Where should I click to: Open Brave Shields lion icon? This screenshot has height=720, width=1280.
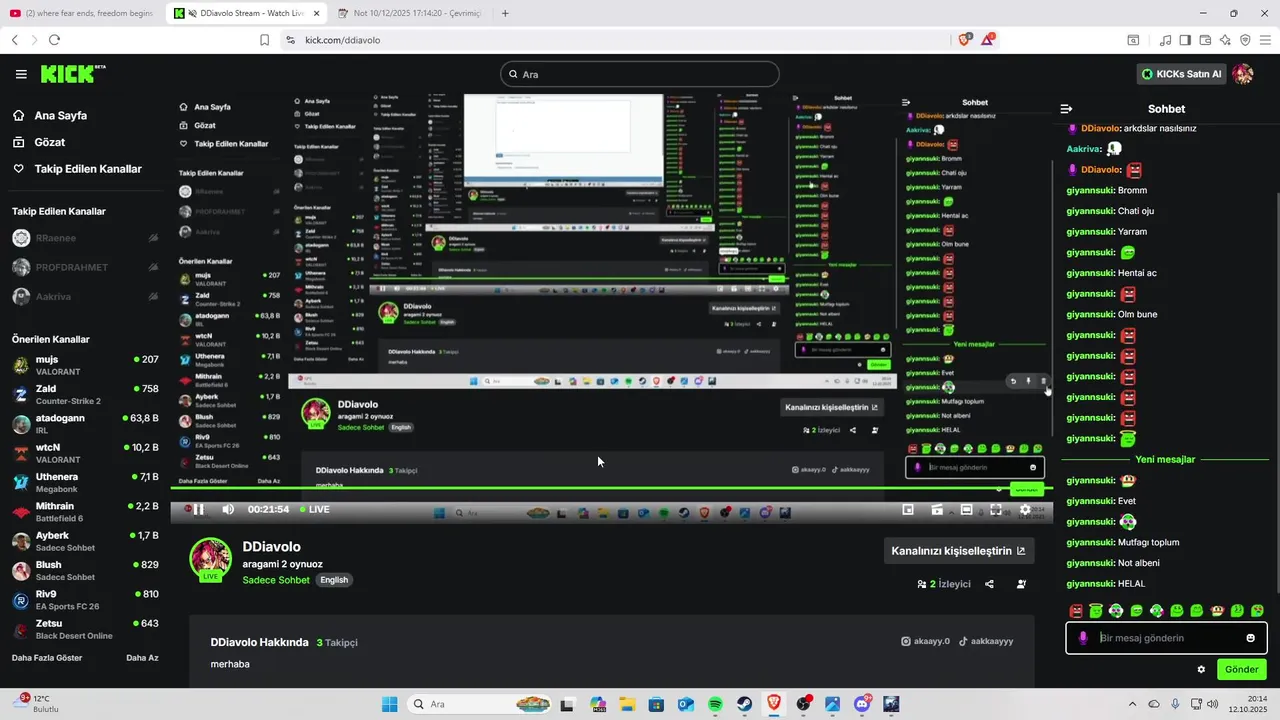965,40
